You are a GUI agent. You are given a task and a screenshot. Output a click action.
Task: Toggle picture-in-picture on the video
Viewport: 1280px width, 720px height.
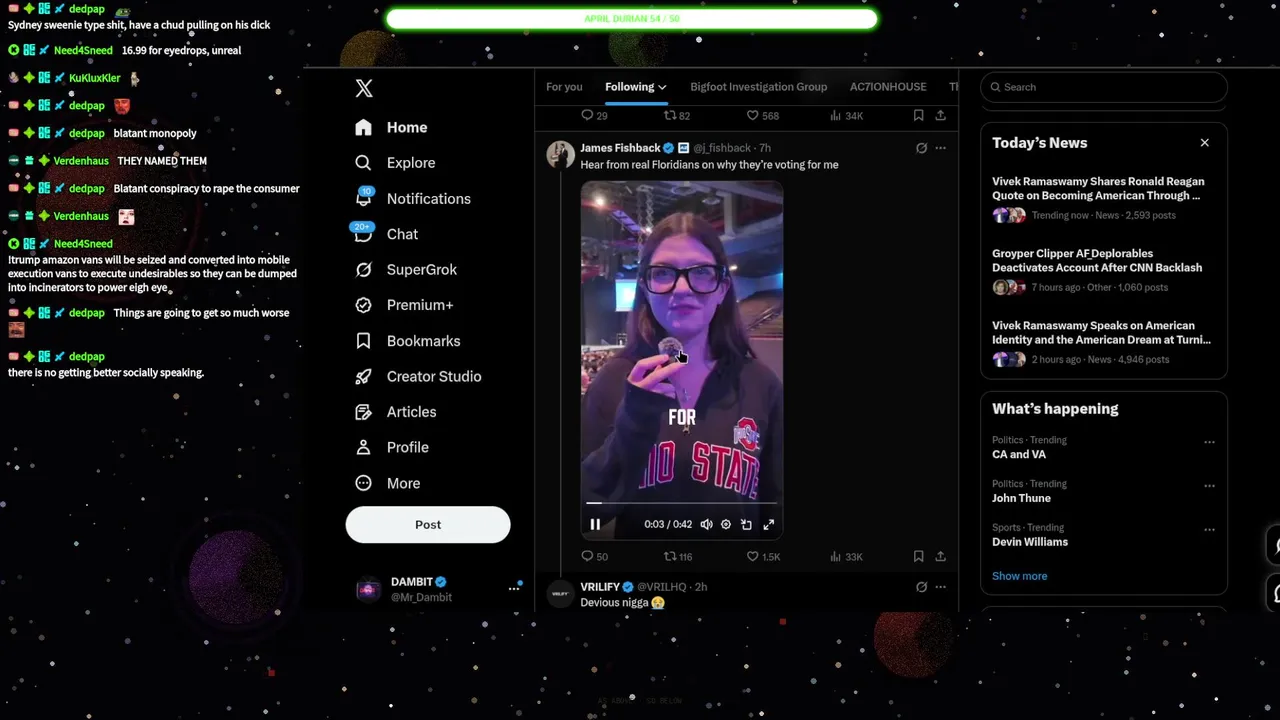tap(746, 524)
